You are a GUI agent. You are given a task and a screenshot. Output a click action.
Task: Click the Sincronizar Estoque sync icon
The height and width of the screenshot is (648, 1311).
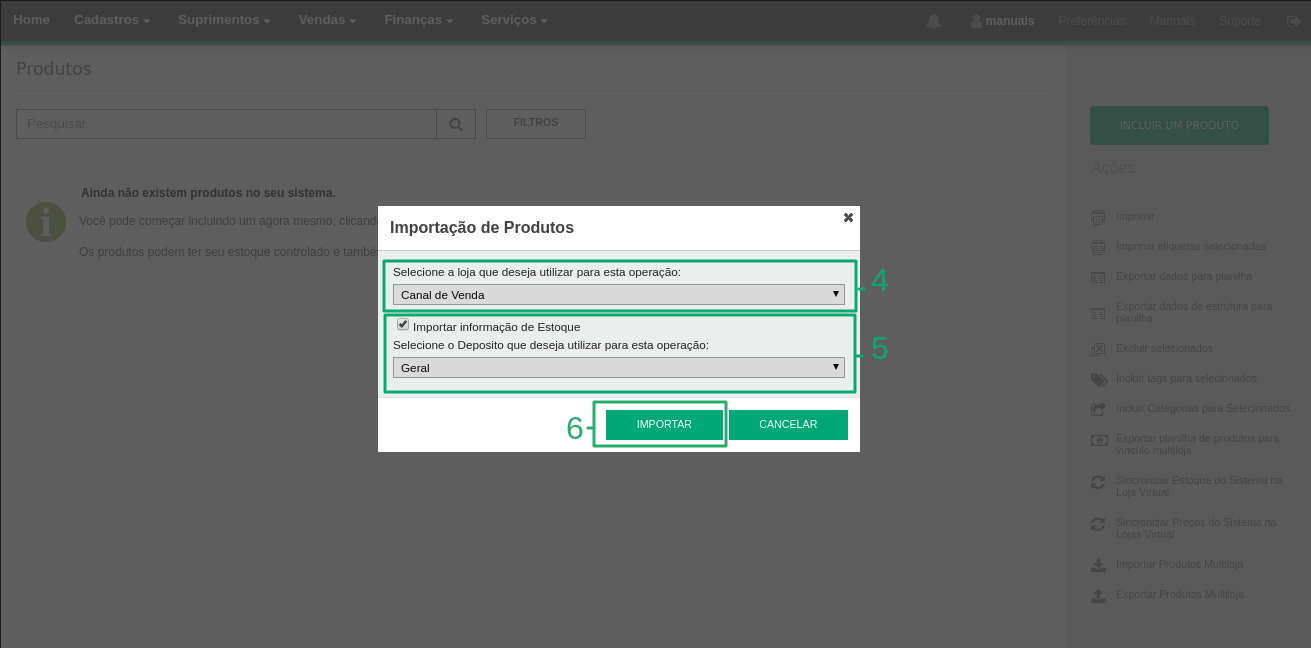[1098, 482]
